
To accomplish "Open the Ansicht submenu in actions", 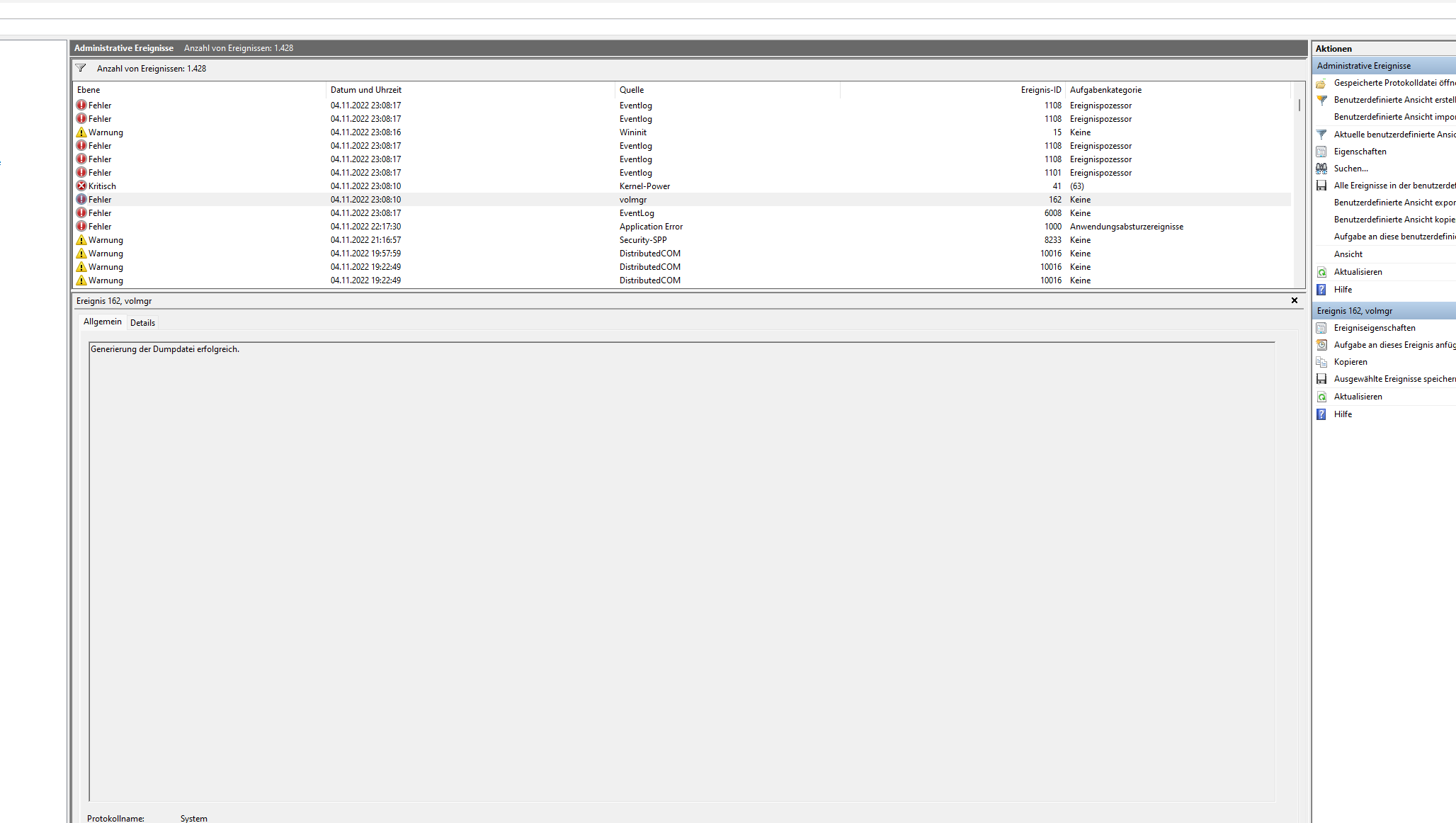I will click(1348, 254).
